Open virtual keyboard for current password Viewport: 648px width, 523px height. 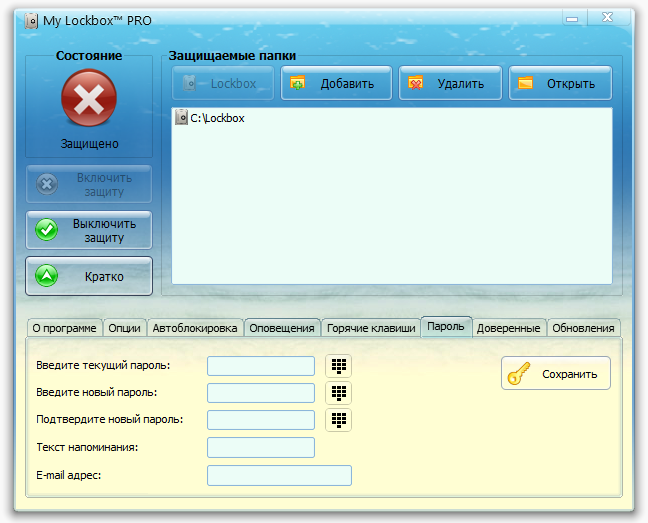(x=338, y=366)
